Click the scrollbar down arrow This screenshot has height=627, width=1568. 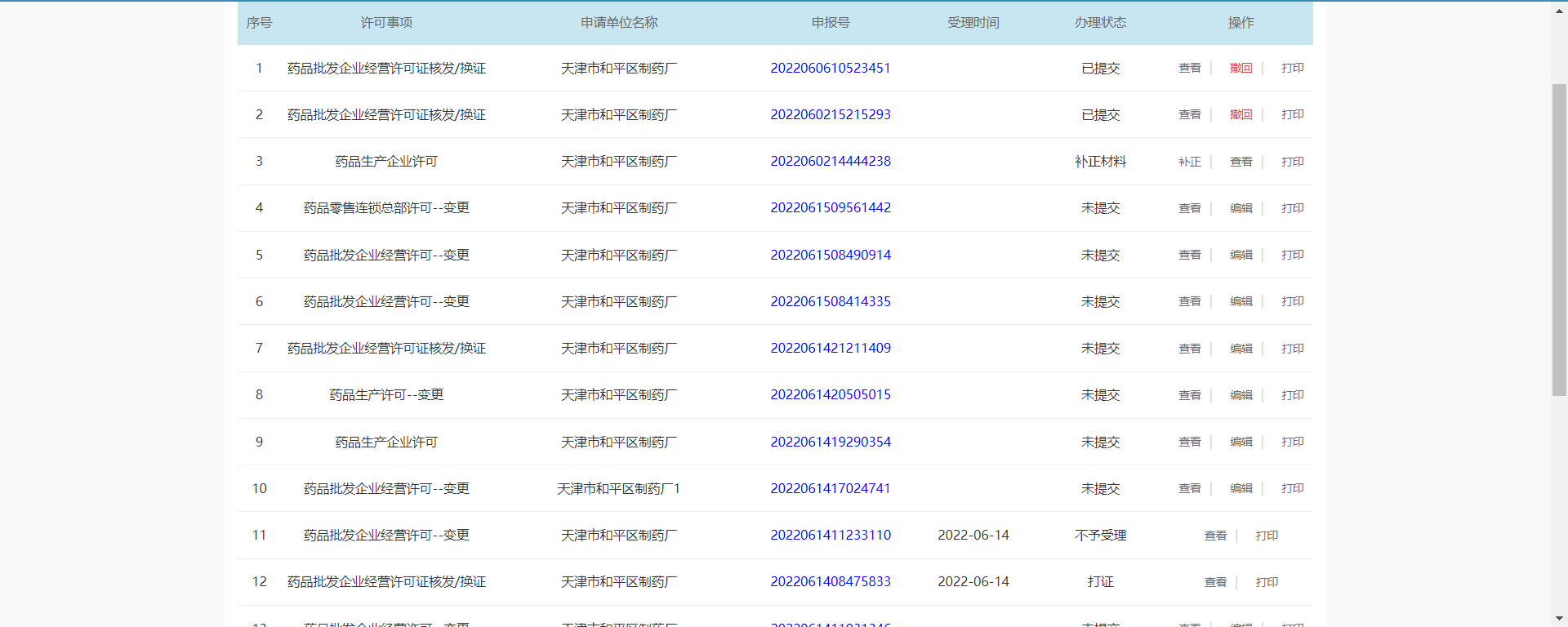point(1559,618)
